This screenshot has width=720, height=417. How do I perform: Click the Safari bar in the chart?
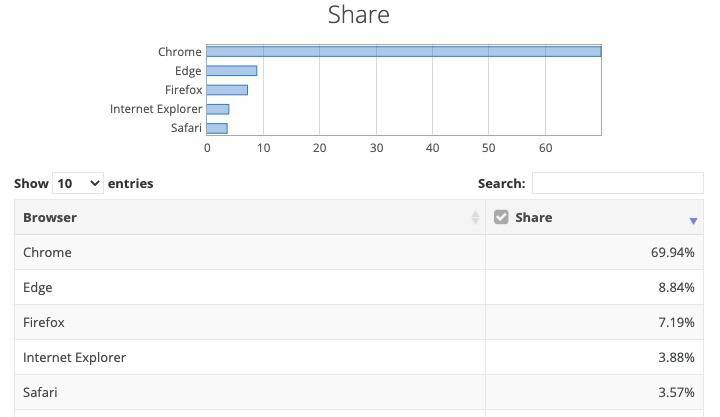click(x=217, y=128)
